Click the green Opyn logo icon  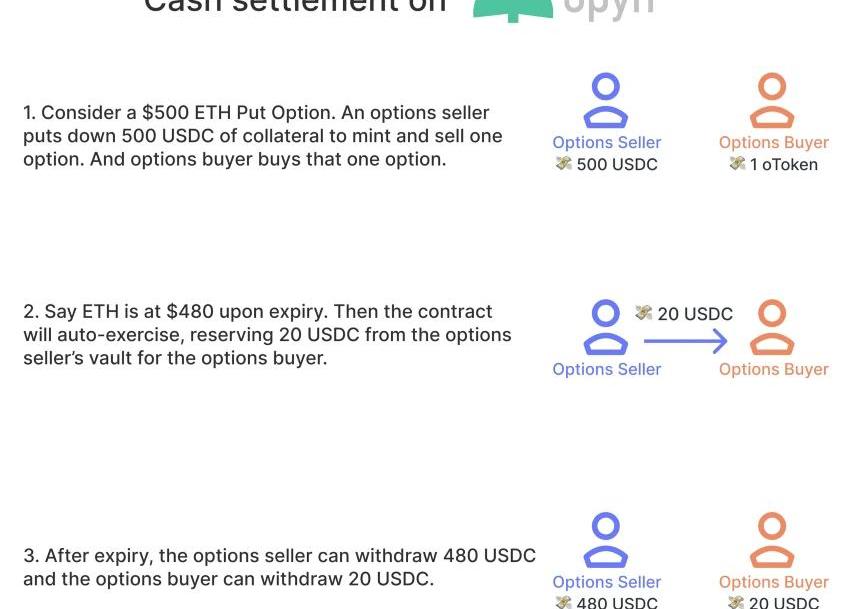pos(513,9)
